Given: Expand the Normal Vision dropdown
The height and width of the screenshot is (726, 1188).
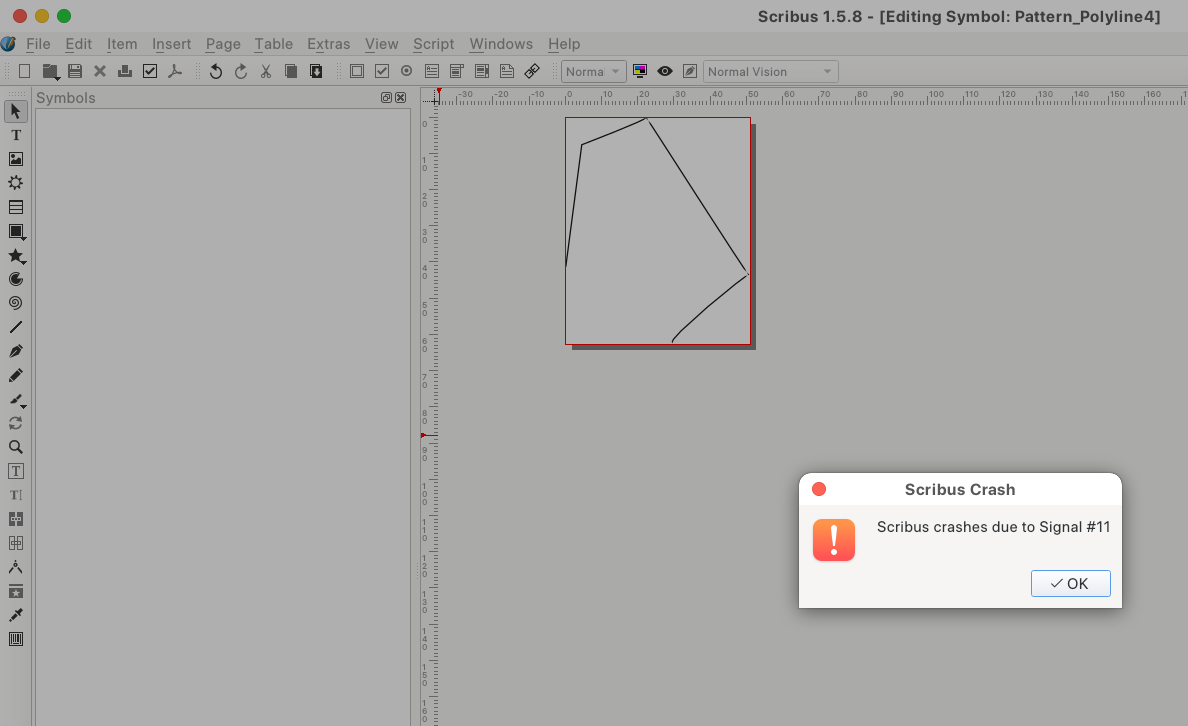Looking at the screenshot, I should (770, 71).
